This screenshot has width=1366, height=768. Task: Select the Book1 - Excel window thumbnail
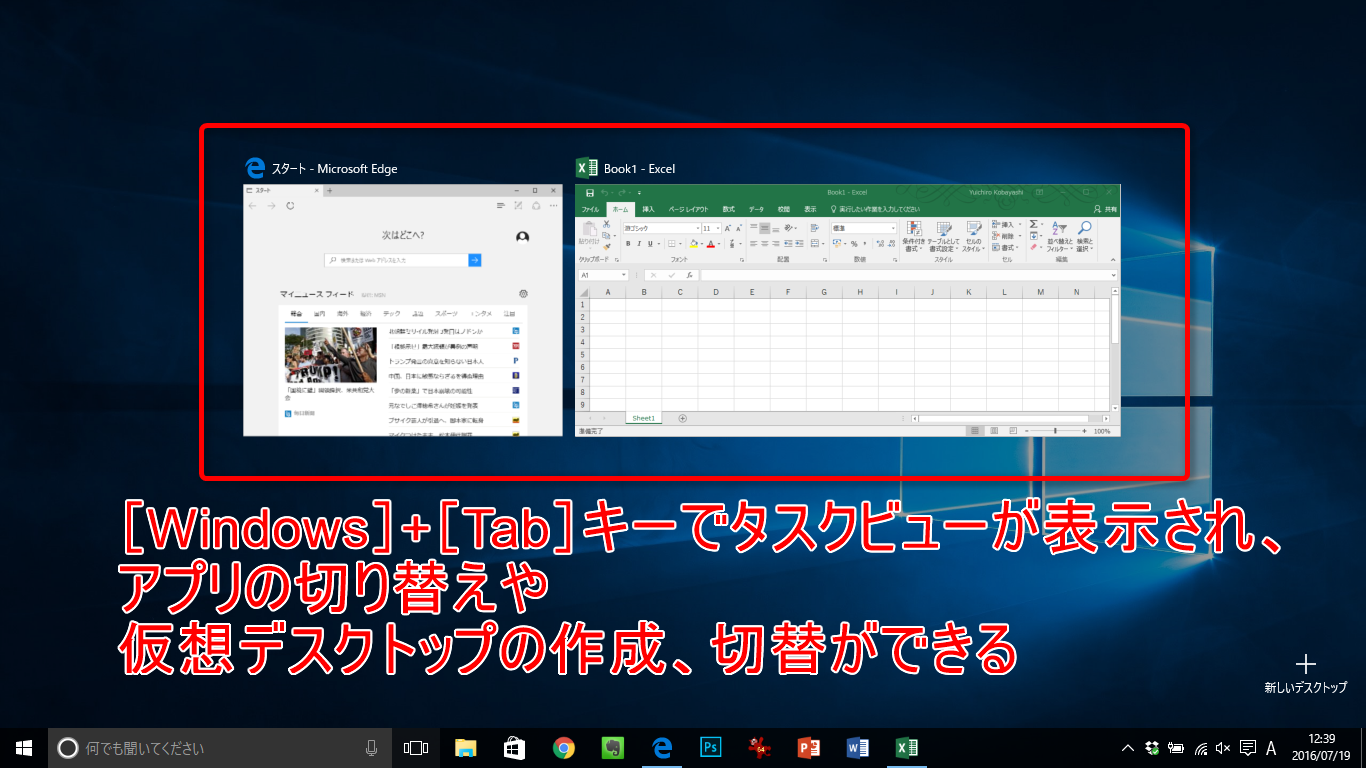pyautogui.click(x=848, y=310)
